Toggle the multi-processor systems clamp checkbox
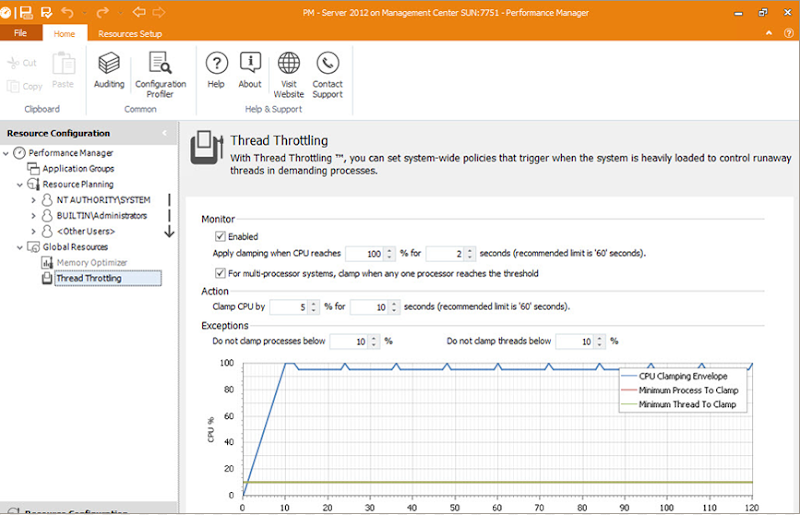Image resolution: width=800 pixels, height=515 pixels. point(220,273)
